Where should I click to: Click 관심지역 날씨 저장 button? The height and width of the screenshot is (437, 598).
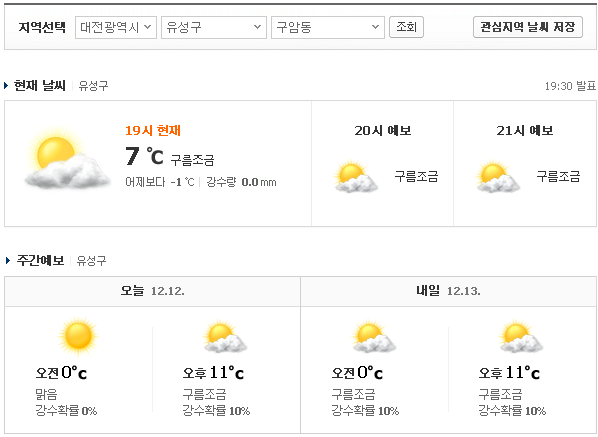pos(528,27)
